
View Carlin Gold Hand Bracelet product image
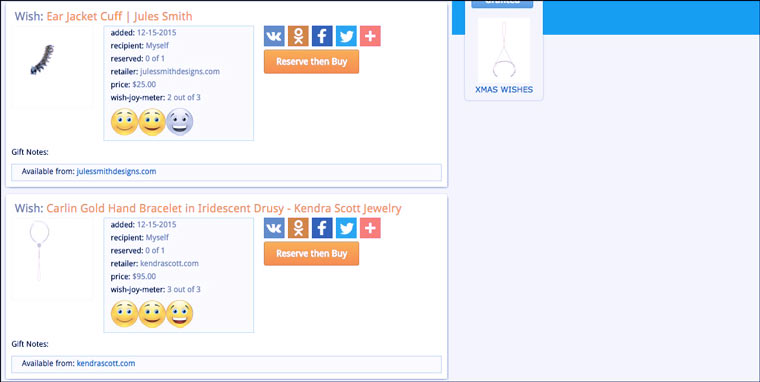[52, 259]
